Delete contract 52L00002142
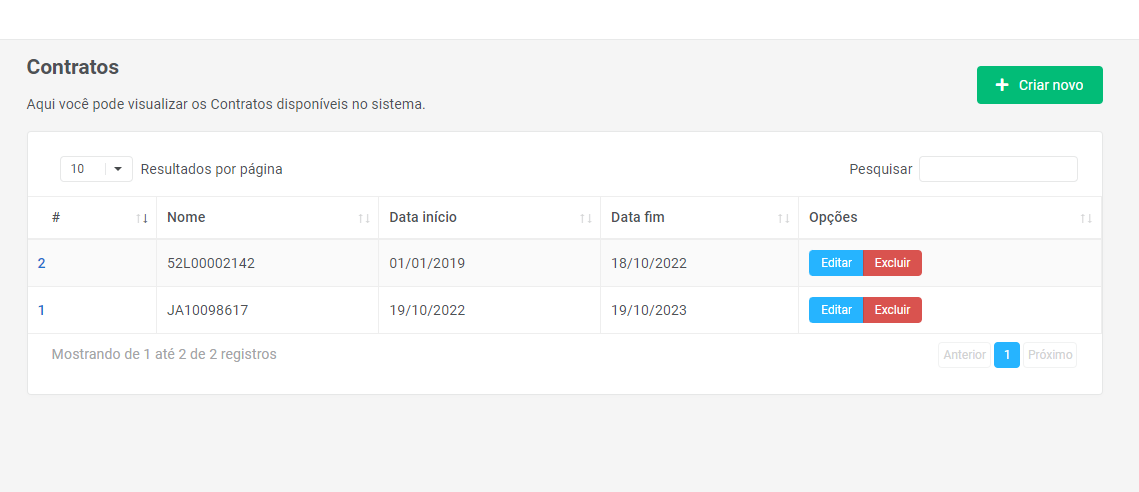The width and height of the screenshot is (1139, 492). [892, 263]
